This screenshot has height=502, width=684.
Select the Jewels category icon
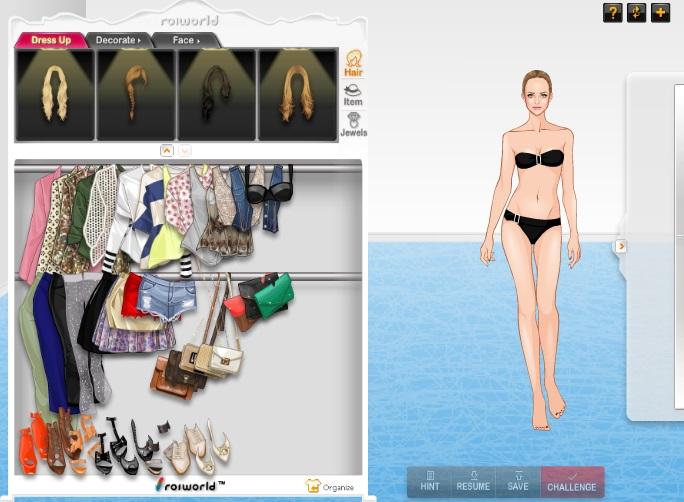click(353, 124)
